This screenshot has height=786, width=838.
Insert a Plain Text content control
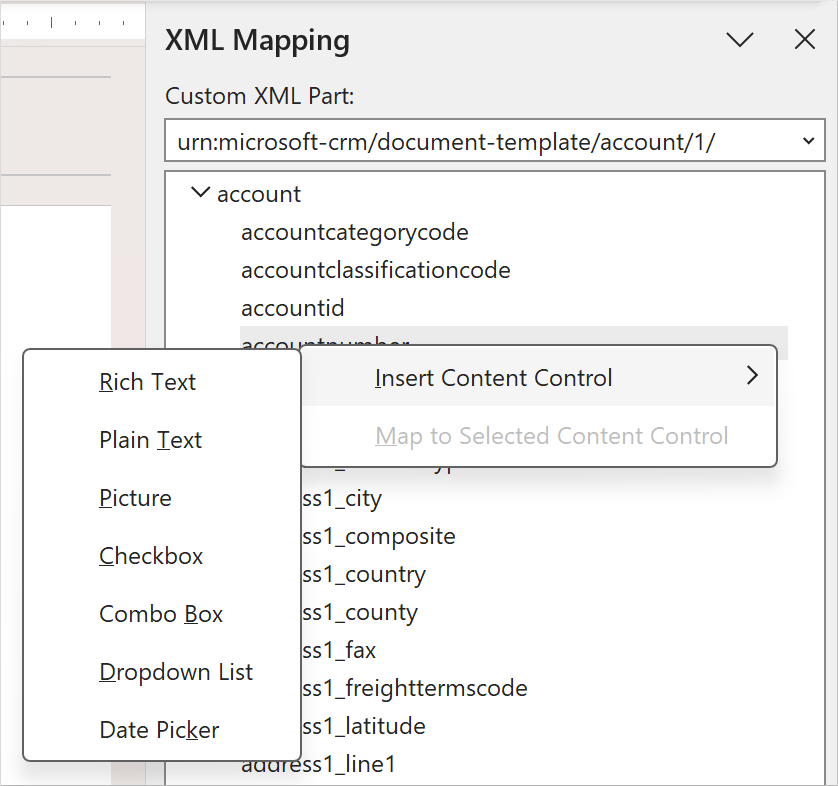pyautogui.click(x=150, y=439)
